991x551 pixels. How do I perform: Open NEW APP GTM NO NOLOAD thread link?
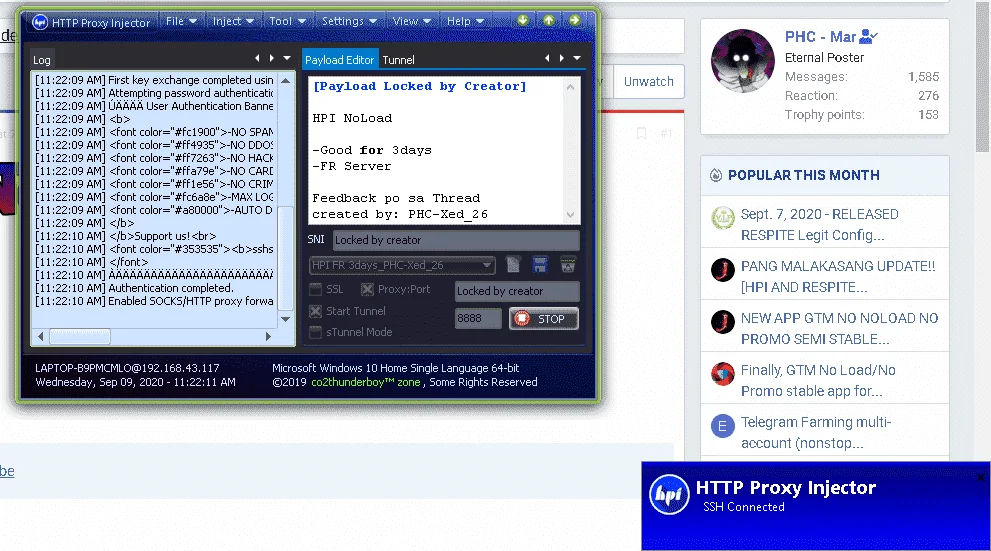[839, 329]
